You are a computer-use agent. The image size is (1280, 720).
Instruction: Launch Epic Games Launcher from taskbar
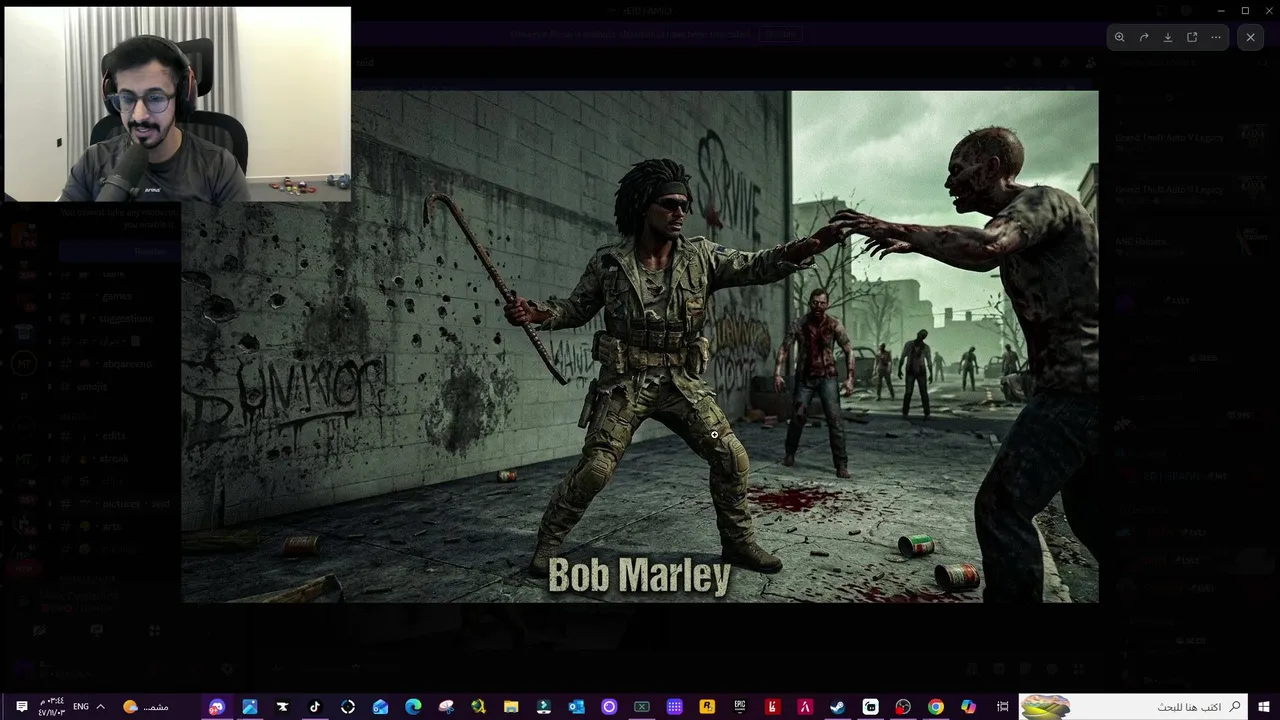pos(739,707)
